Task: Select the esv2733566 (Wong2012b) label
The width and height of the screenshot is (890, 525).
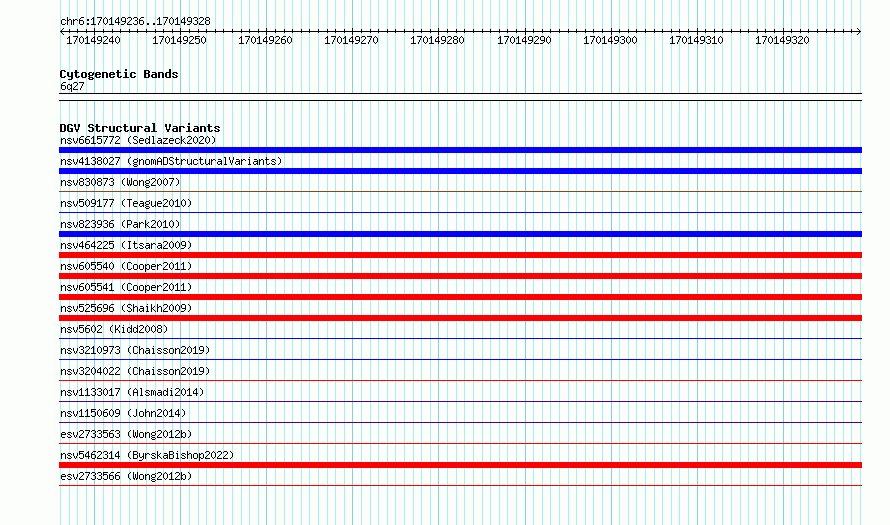Action: click(x=126, y=476)
